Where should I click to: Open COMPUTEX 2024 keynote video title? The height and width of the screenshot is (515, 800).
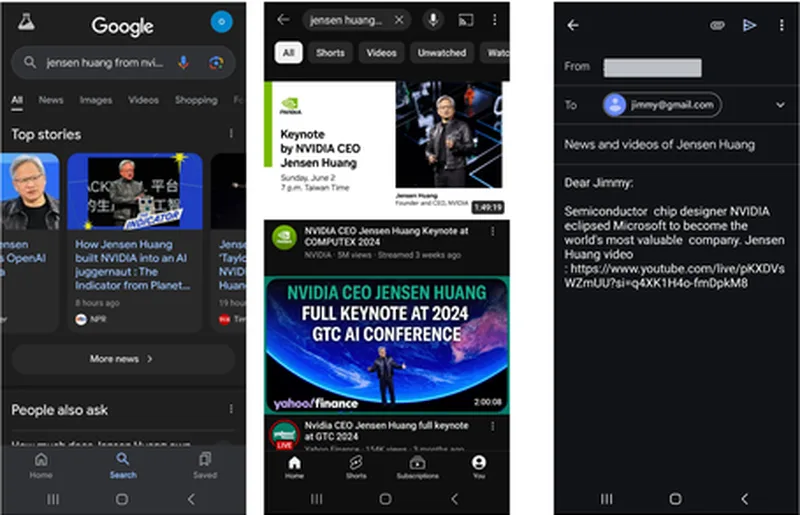[386, 236]
